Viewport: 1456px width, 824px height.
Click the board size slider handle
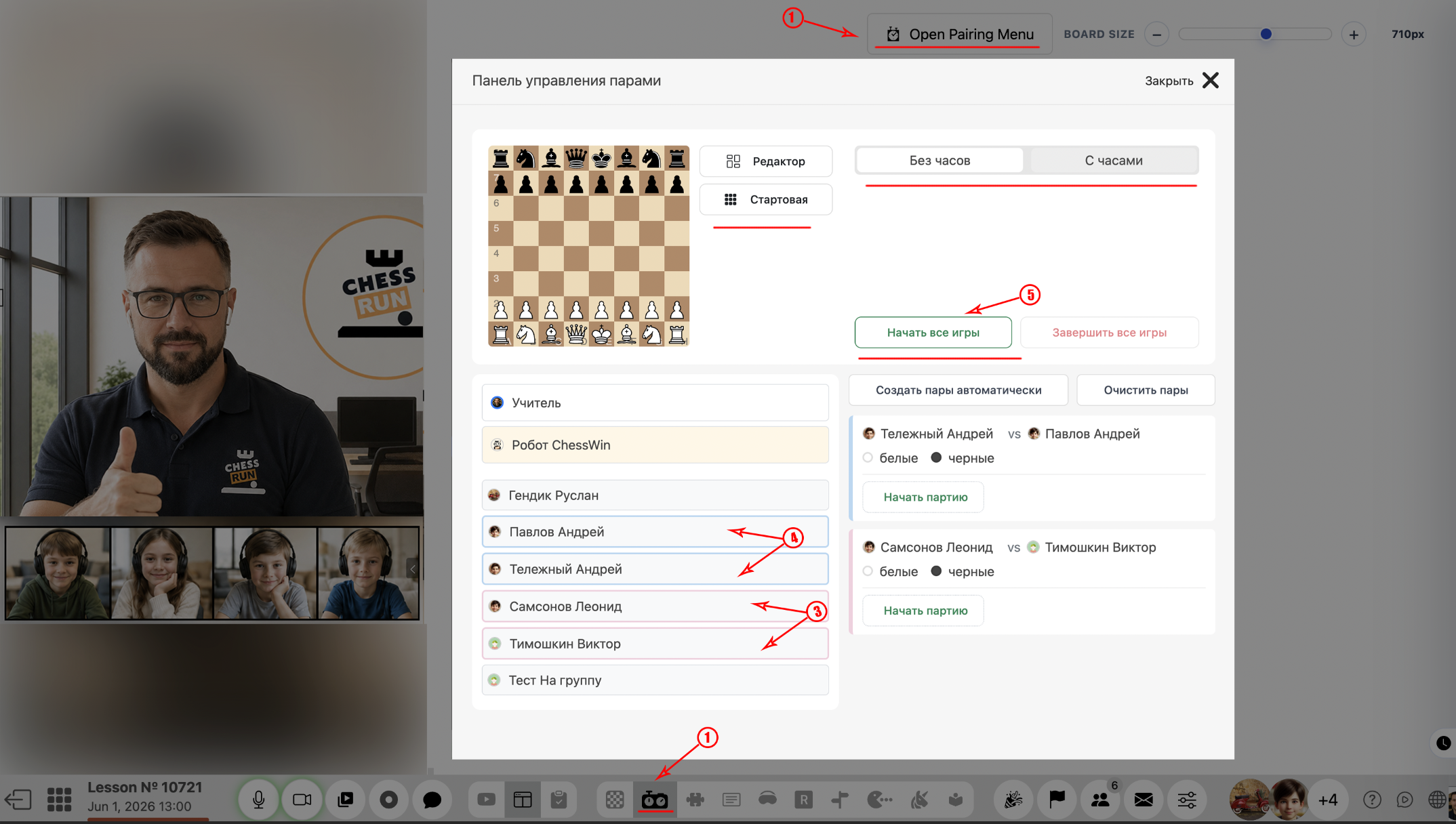1266,34
